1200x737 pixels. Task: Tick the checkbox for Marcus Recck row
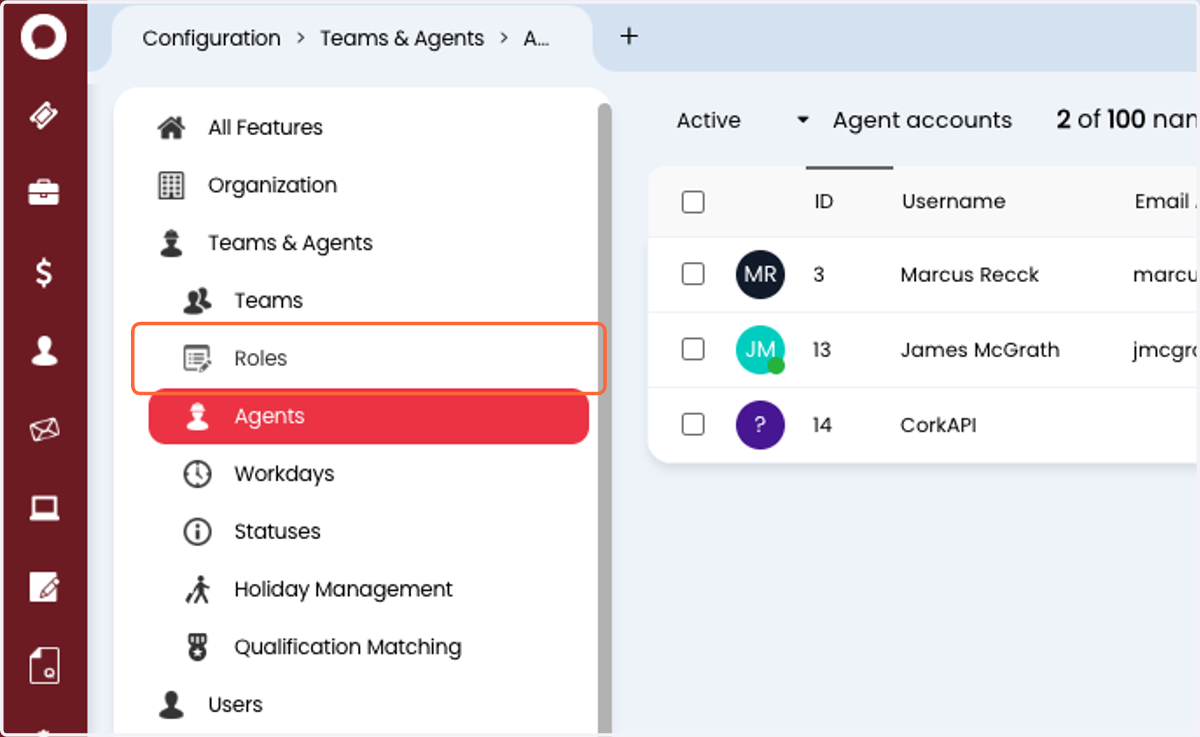(x=693, y=274)
